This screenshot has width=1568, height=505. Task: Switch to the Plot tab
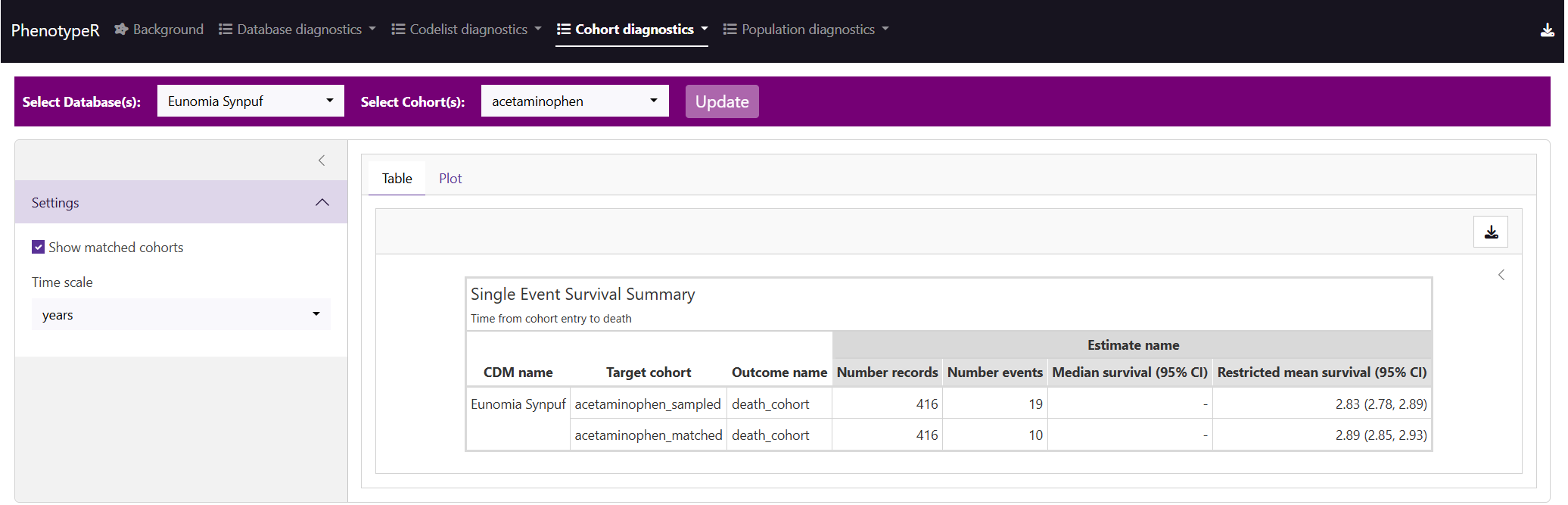(x=450, y=179)
